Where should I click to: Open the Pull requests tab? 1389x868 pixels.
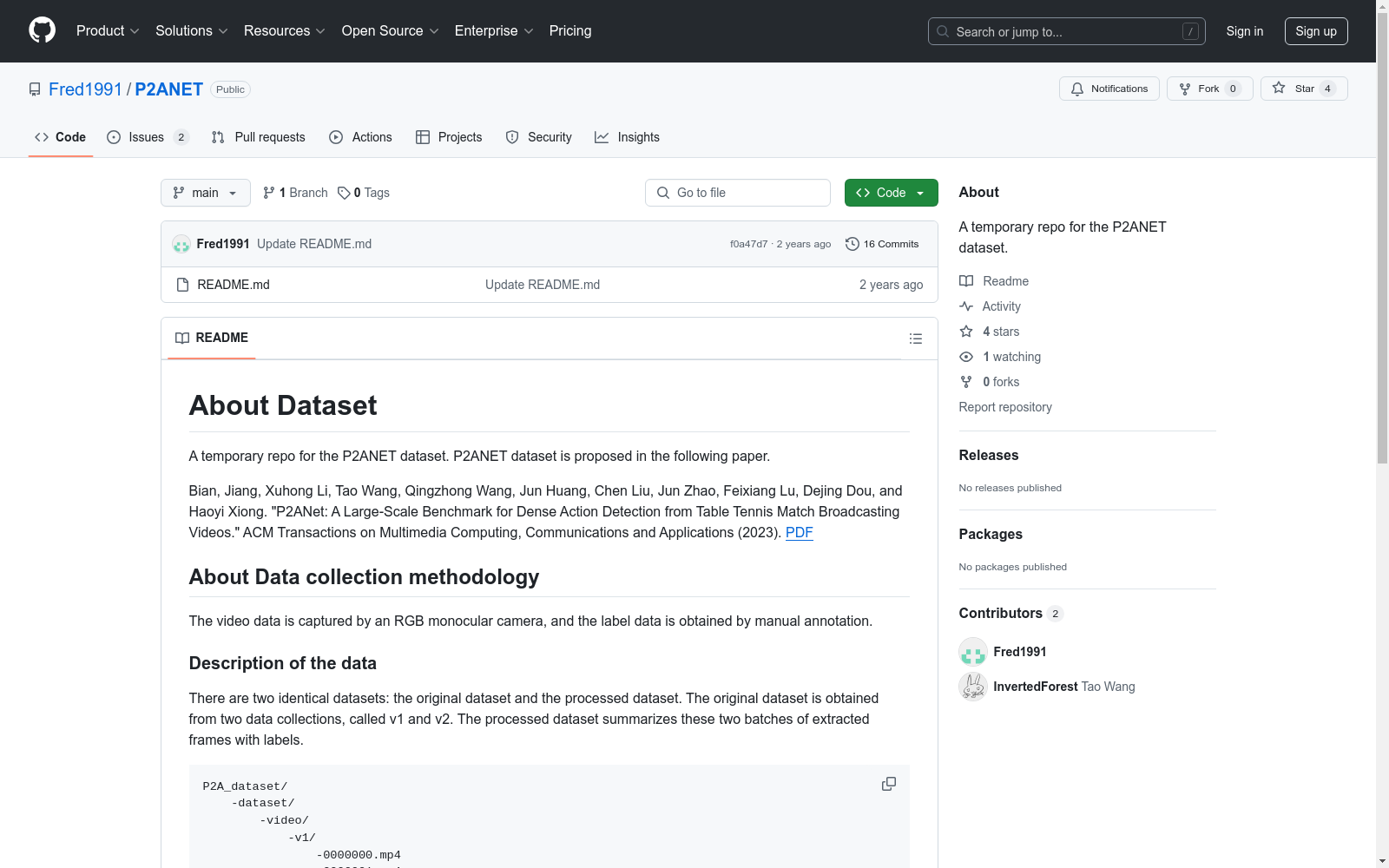click(x=259, y=137)
